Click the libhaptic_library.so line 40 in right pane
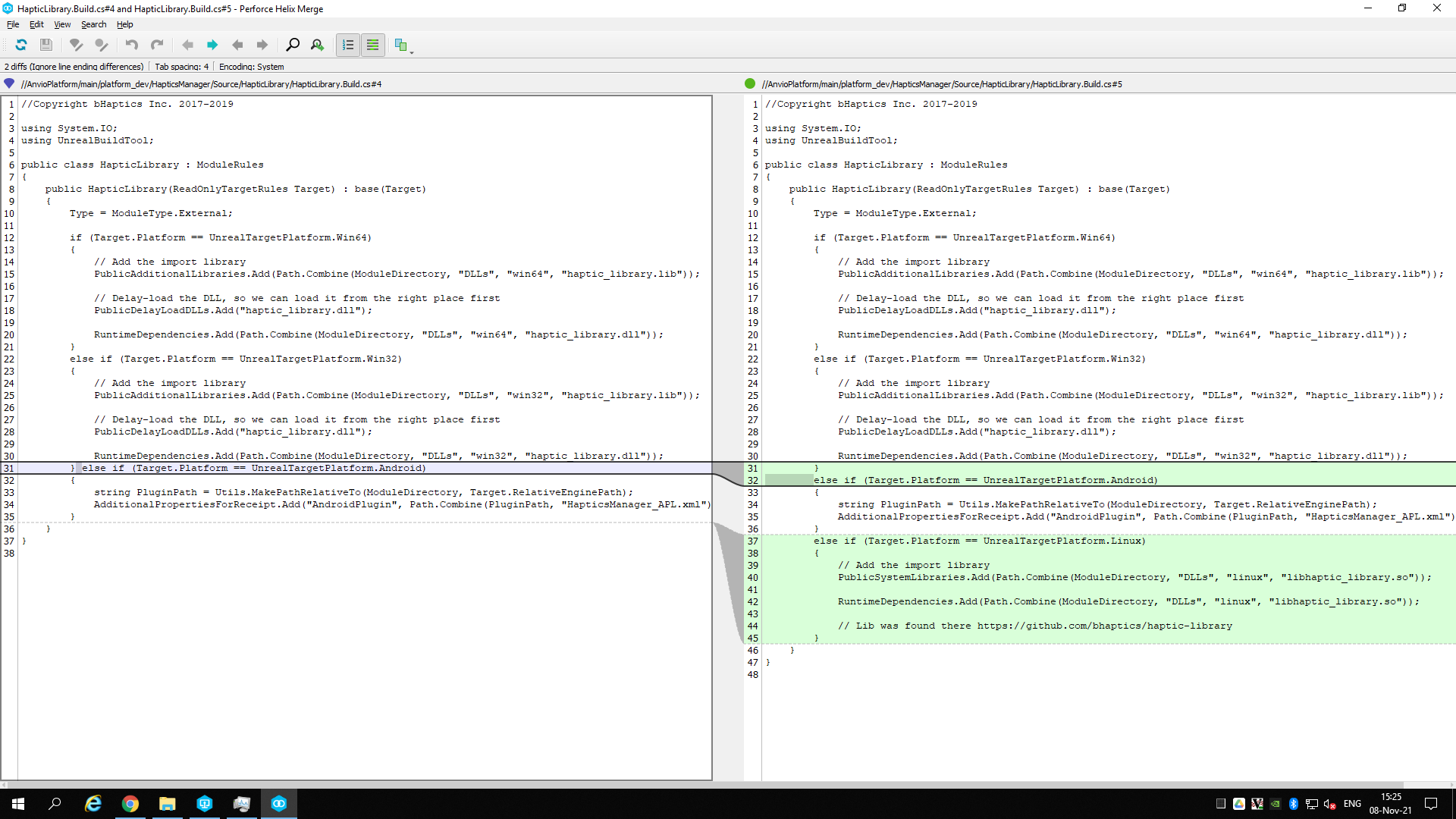This screenshot has height=819, width=1456. click(x=1134, y=578)
